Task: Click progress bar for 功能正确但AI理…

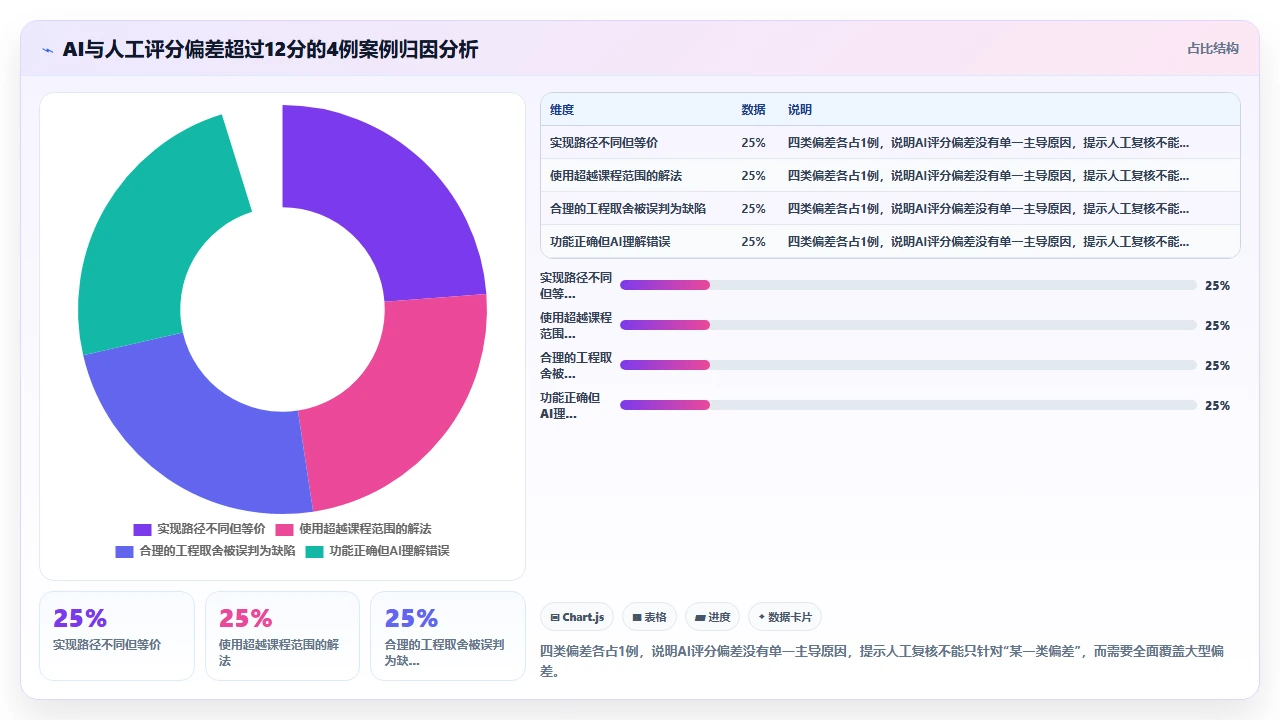Action: (x=908, y=405)
